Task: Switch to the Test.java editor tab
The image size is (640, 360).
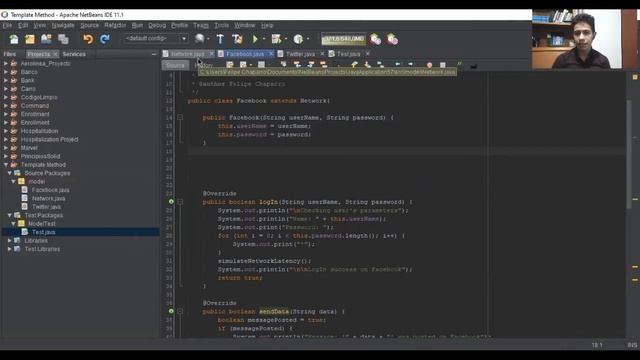Action: tap(349, 54)
